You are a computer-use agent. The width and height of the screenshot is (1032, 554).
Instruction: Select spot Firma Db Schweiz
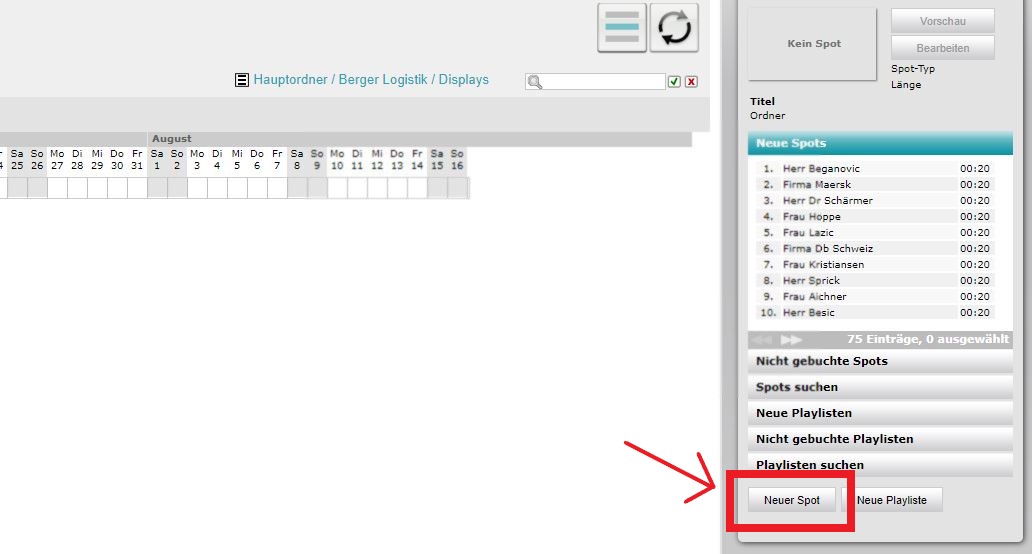(875, 249)
